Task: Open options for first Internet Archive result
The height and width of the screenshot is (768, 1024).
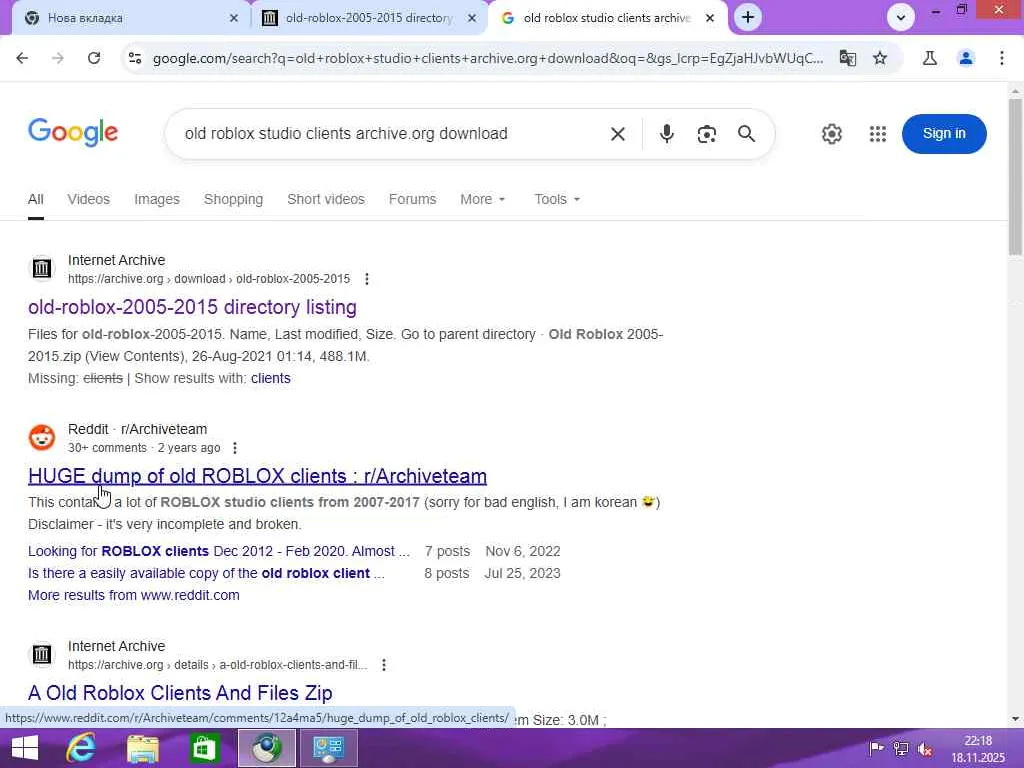Action: pos(367,279)
